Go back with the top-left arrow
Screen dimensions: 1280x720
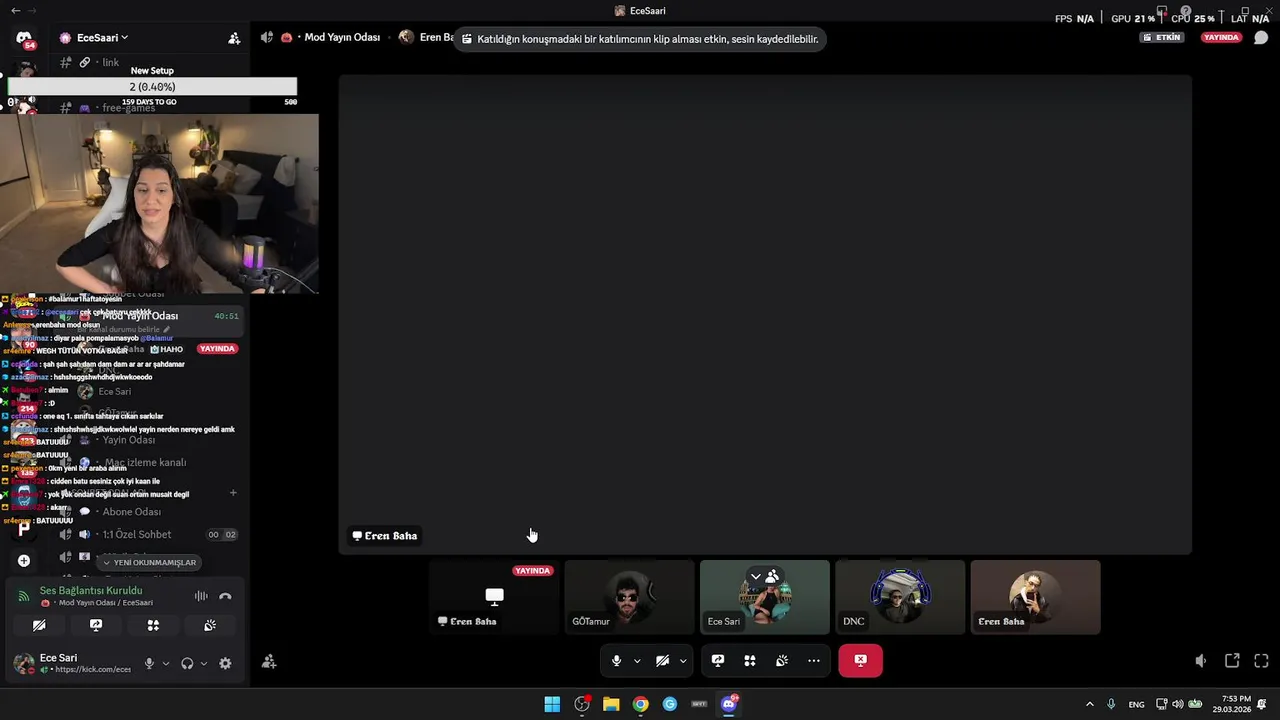15,10
